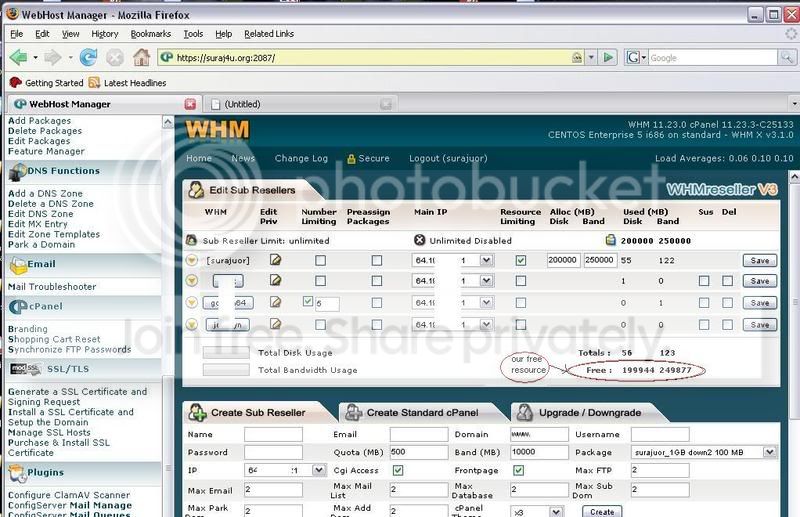Click the Plugins section icon
The image size is (800, 517).
click(x=17, y=473)
